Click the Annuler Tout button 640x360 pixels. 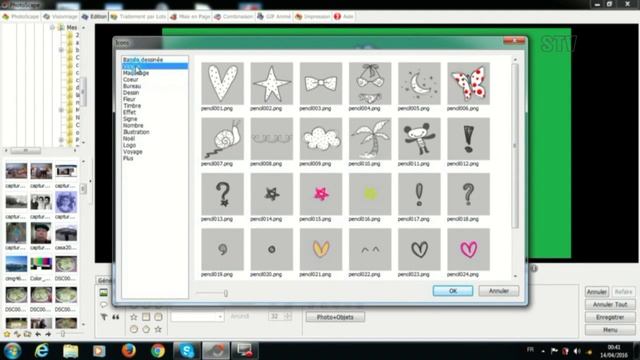(x=610, y=304)
